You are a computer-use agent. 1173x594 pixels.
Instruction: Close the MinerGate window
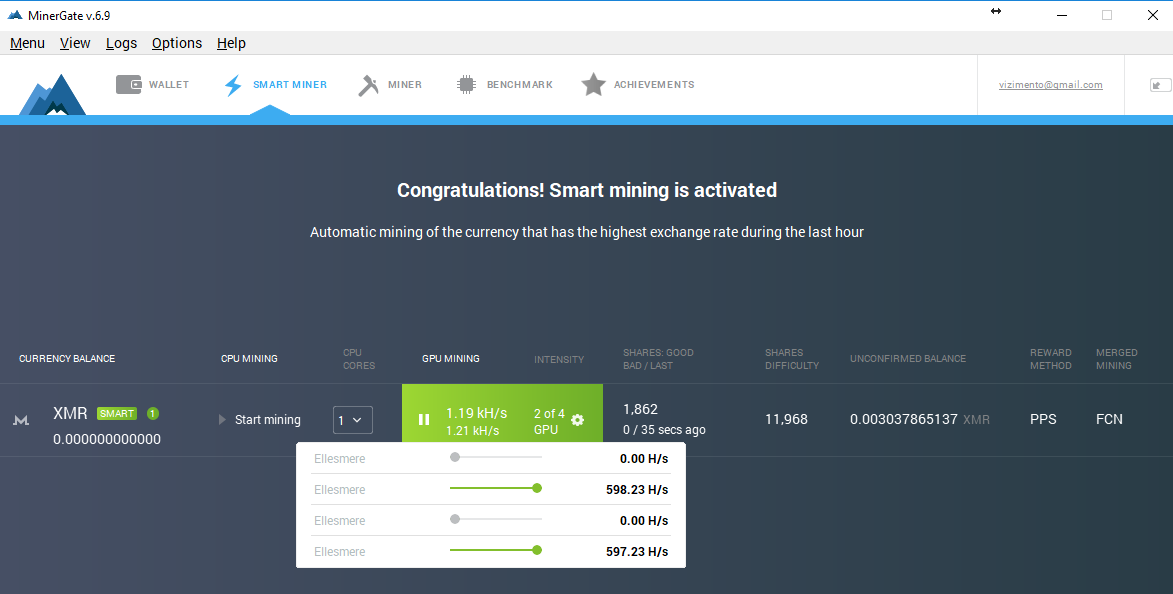(1153, 15)
